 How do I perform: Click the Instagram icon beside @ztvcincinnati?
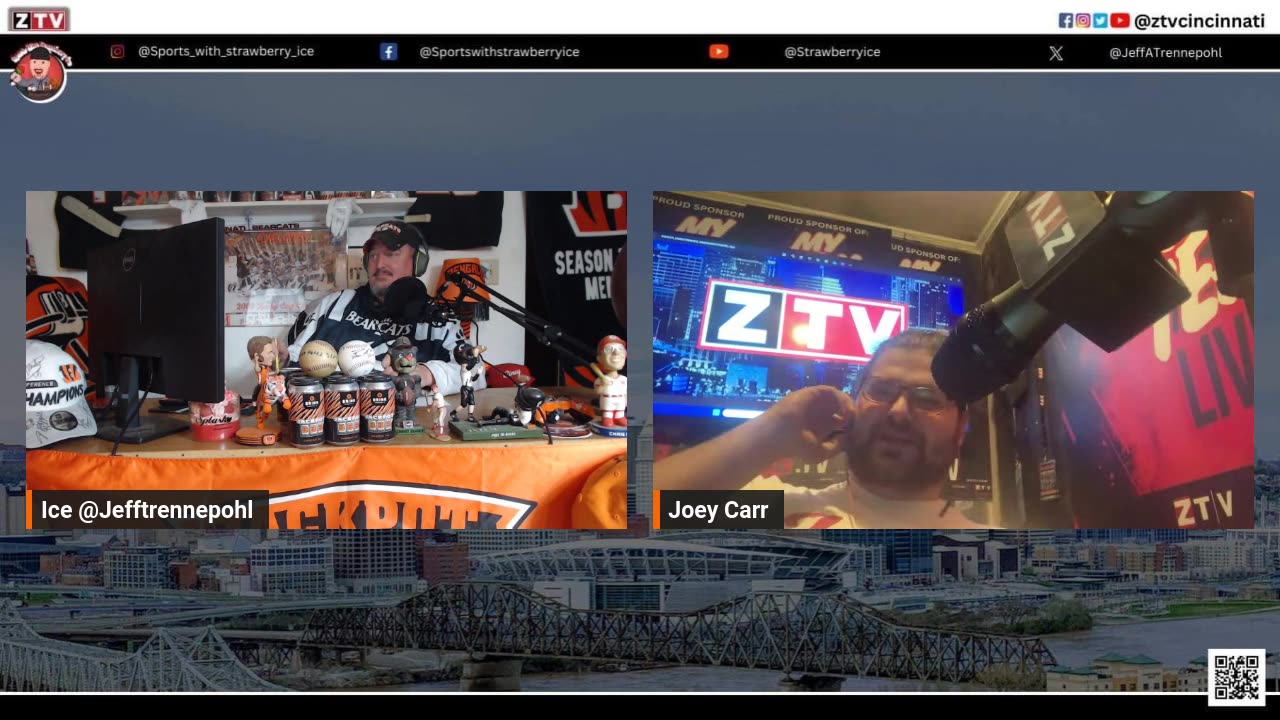point(1083,20)
